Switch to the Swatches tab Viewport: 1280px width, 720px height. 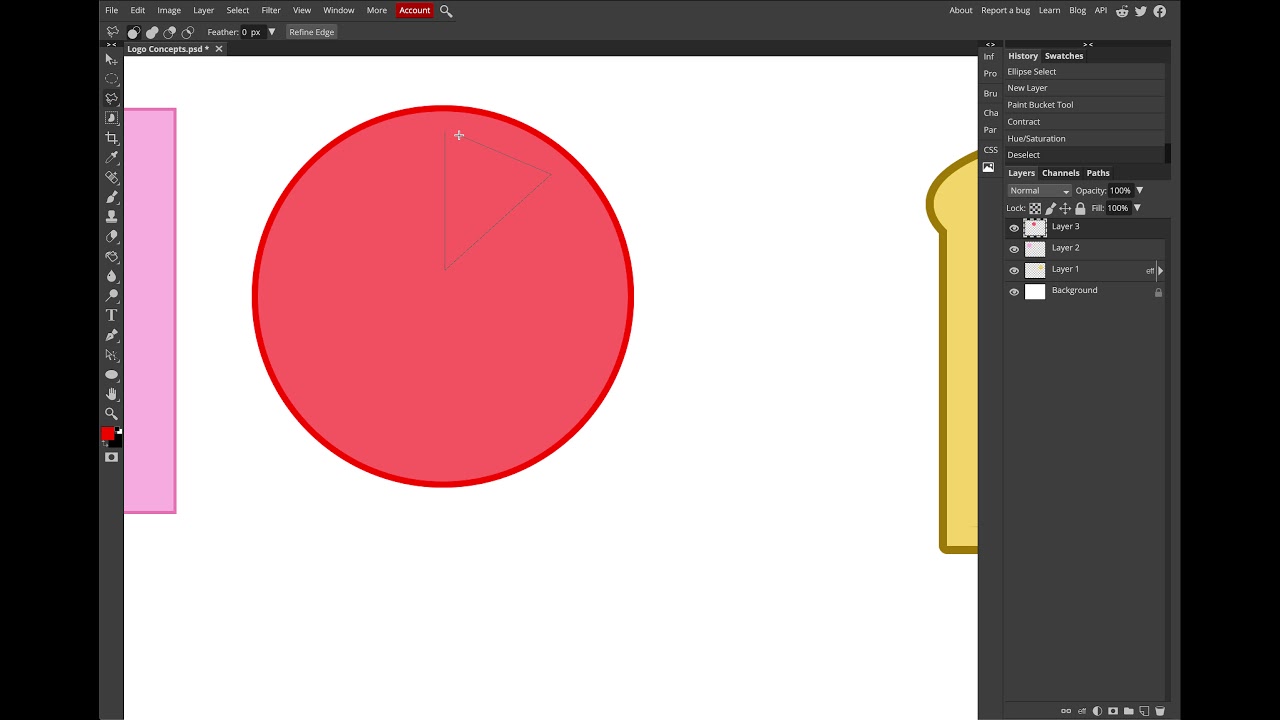(x=1064, y=56)
